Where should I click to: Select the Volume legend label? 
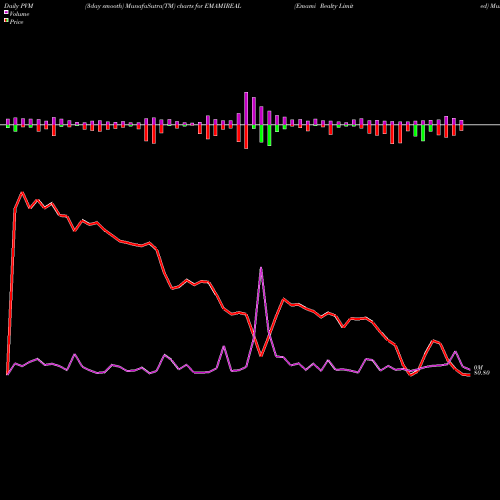point(19,14)
